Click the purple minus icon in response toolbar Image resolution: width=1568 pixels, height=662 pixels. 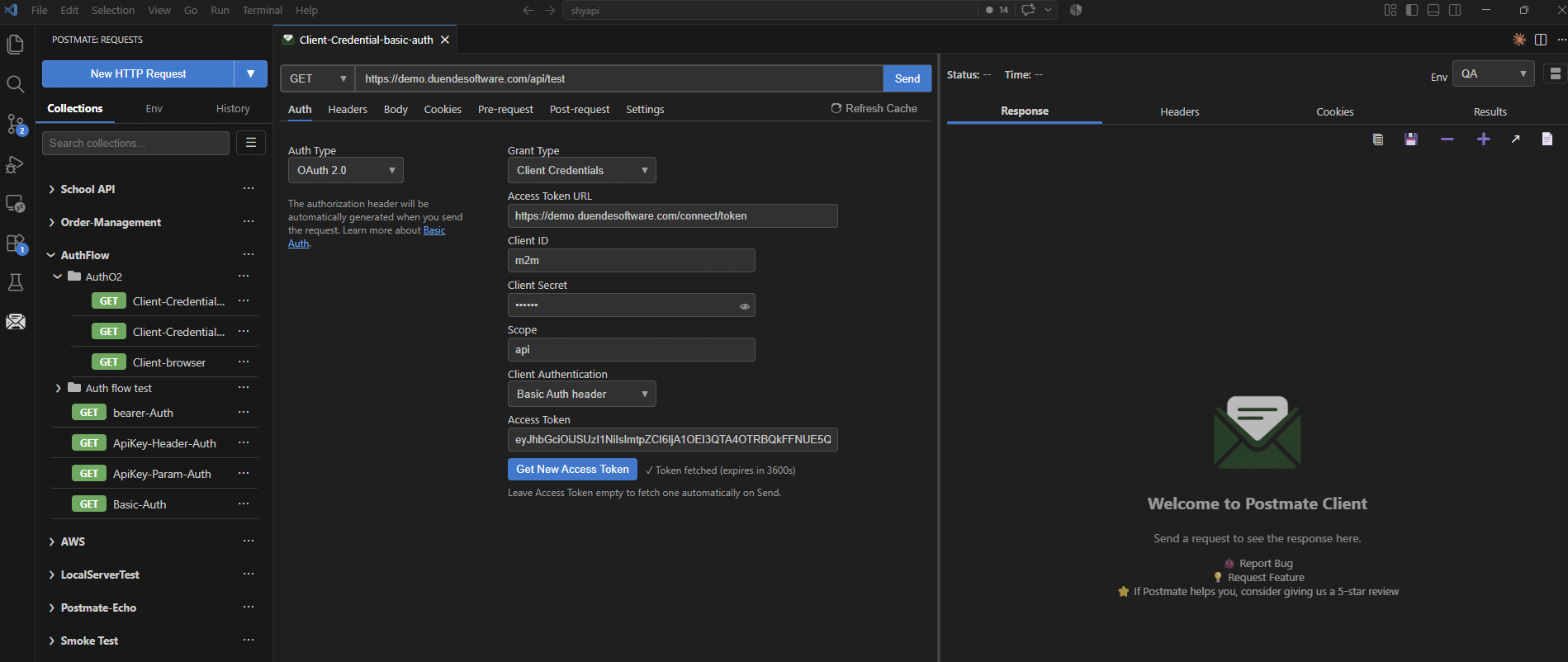coord(1447,139)
